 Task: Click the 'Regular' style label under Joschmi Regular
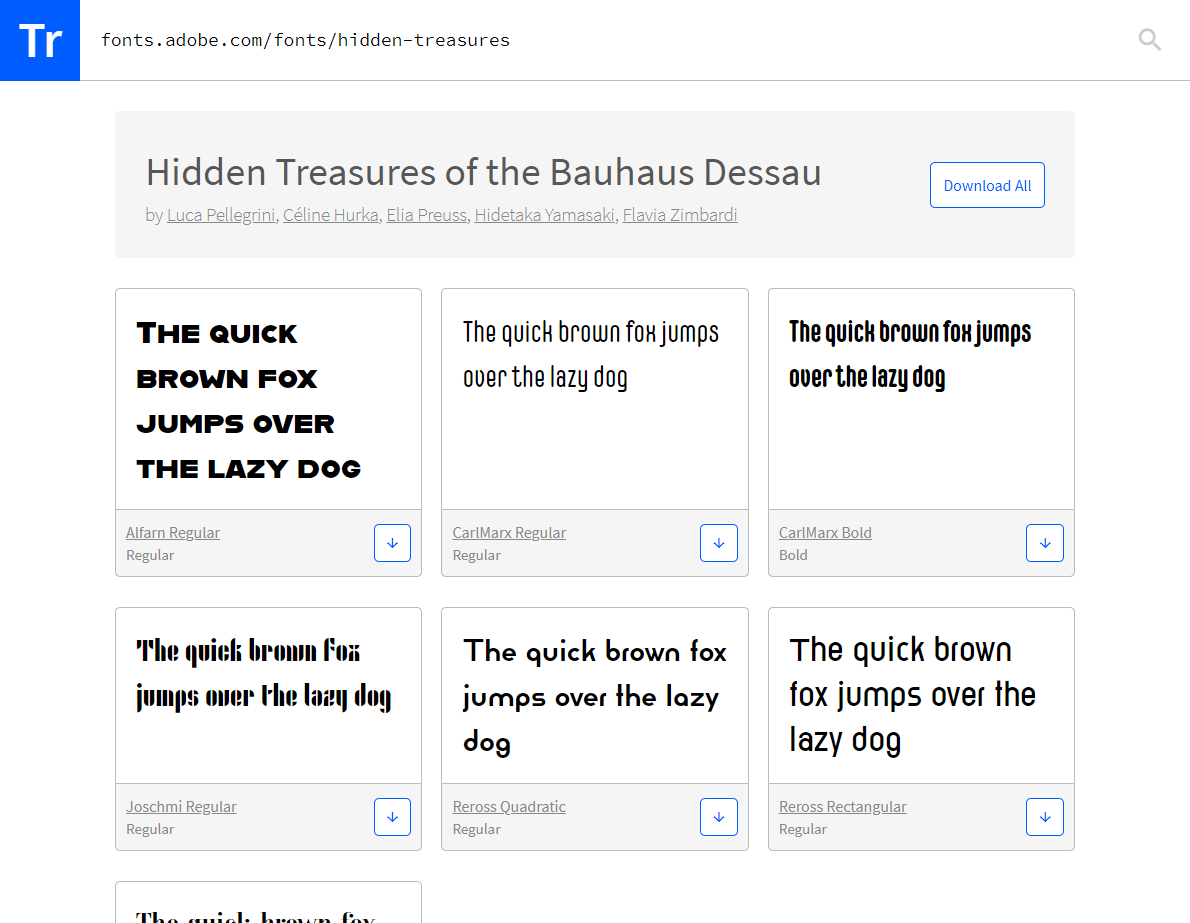(x=150, y=829)
